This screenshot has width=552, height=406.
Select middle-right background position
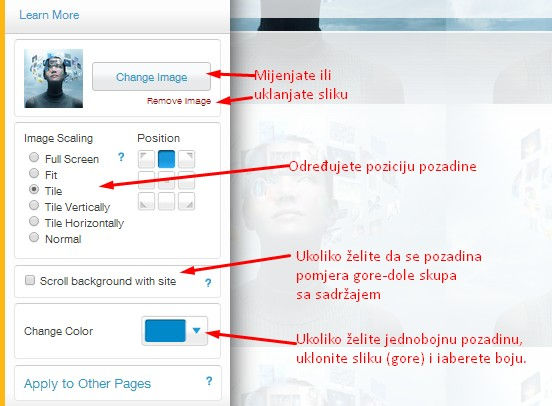tap(187, 180)
